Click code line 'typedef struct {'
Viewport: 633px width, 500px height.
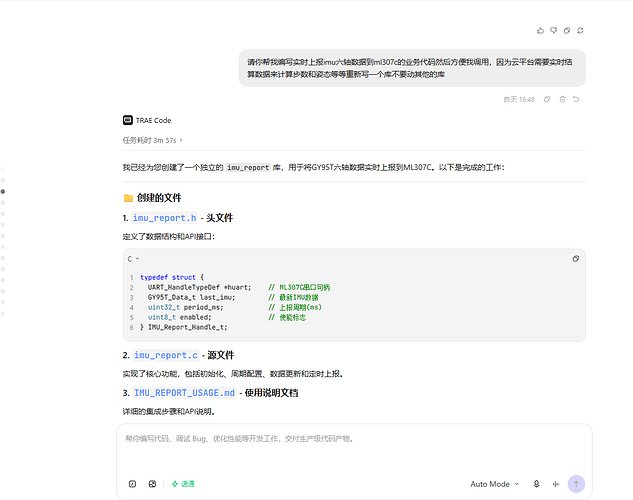tap(172, 277)
